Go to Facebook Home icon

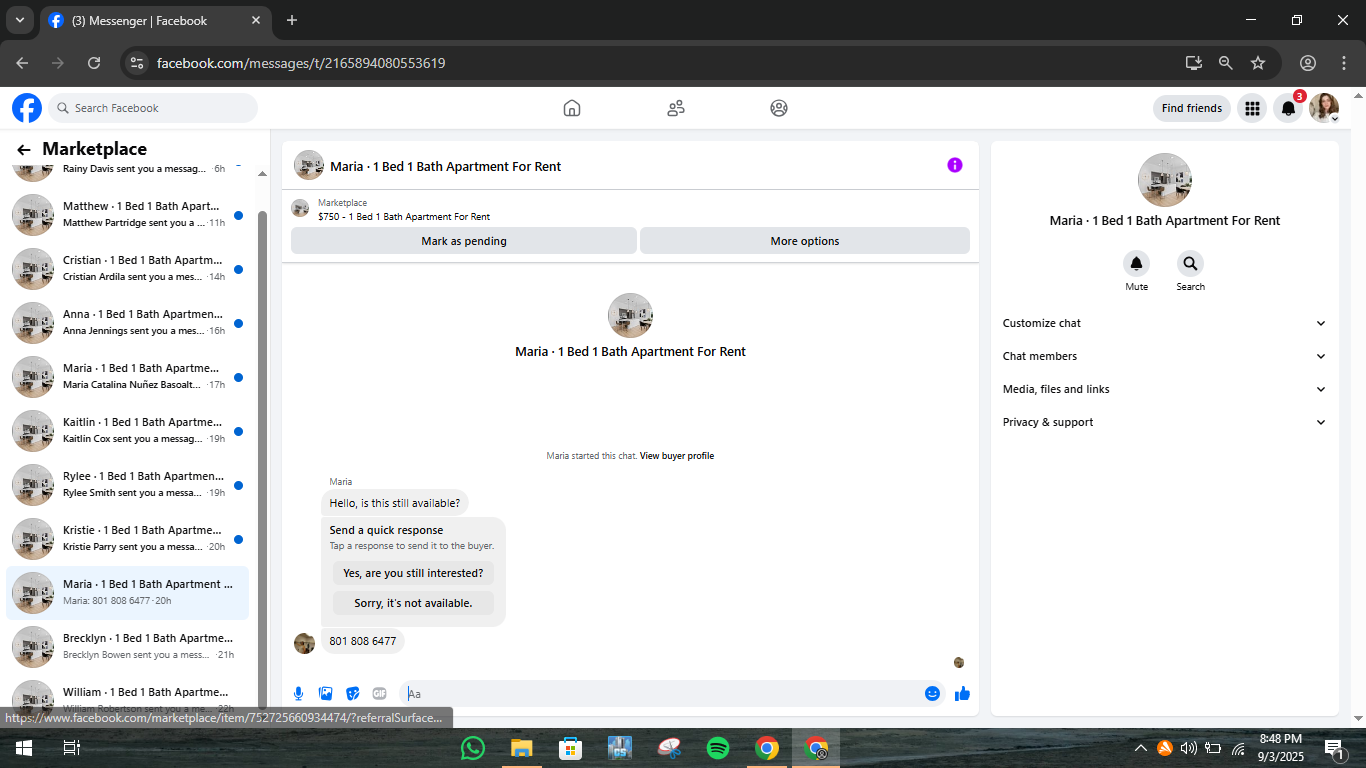tap(572, 108)
